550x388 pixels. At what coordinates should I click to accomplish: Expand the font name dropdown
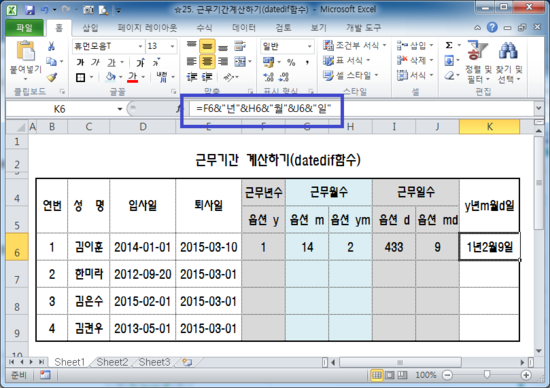point(140,46)
